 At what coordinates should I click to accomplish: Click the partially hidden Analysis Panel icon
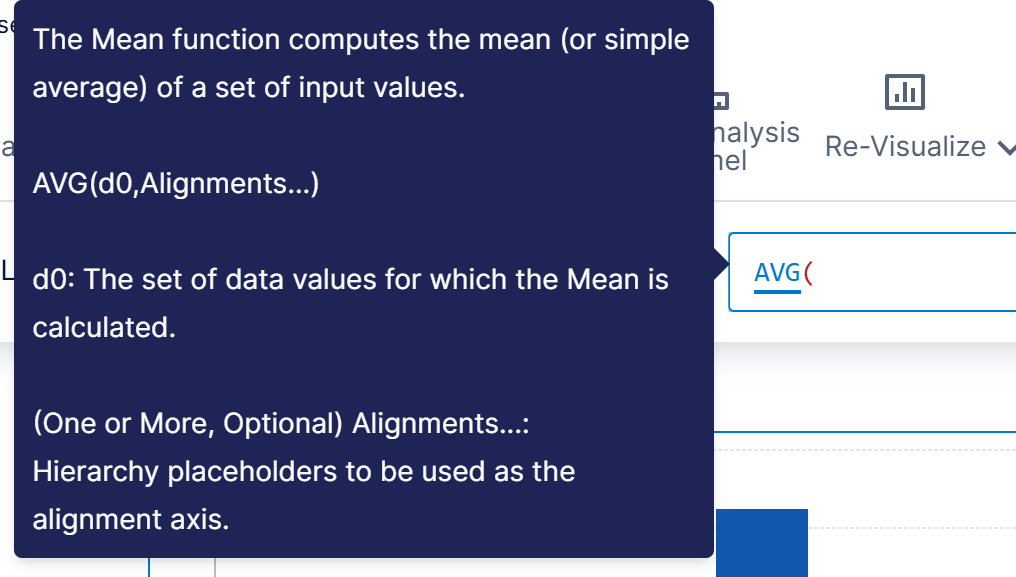720,100
